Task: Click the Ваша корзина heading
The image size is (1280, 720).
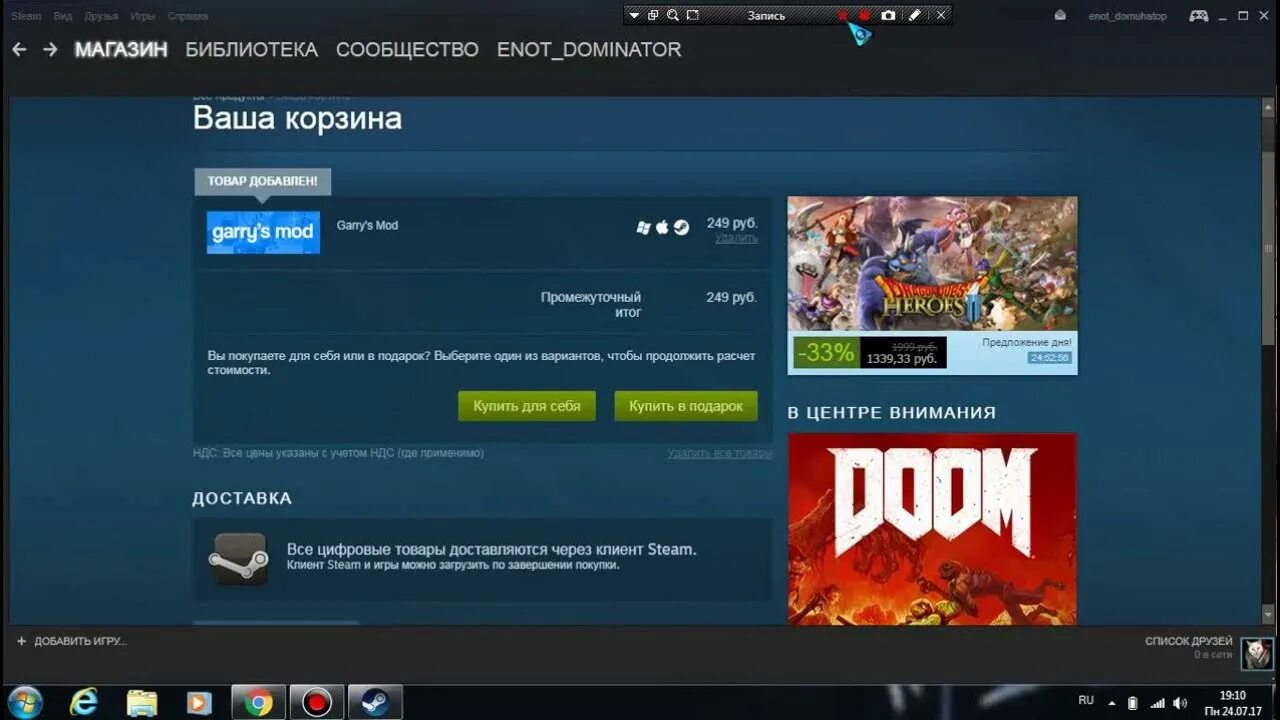Action: 297,119
